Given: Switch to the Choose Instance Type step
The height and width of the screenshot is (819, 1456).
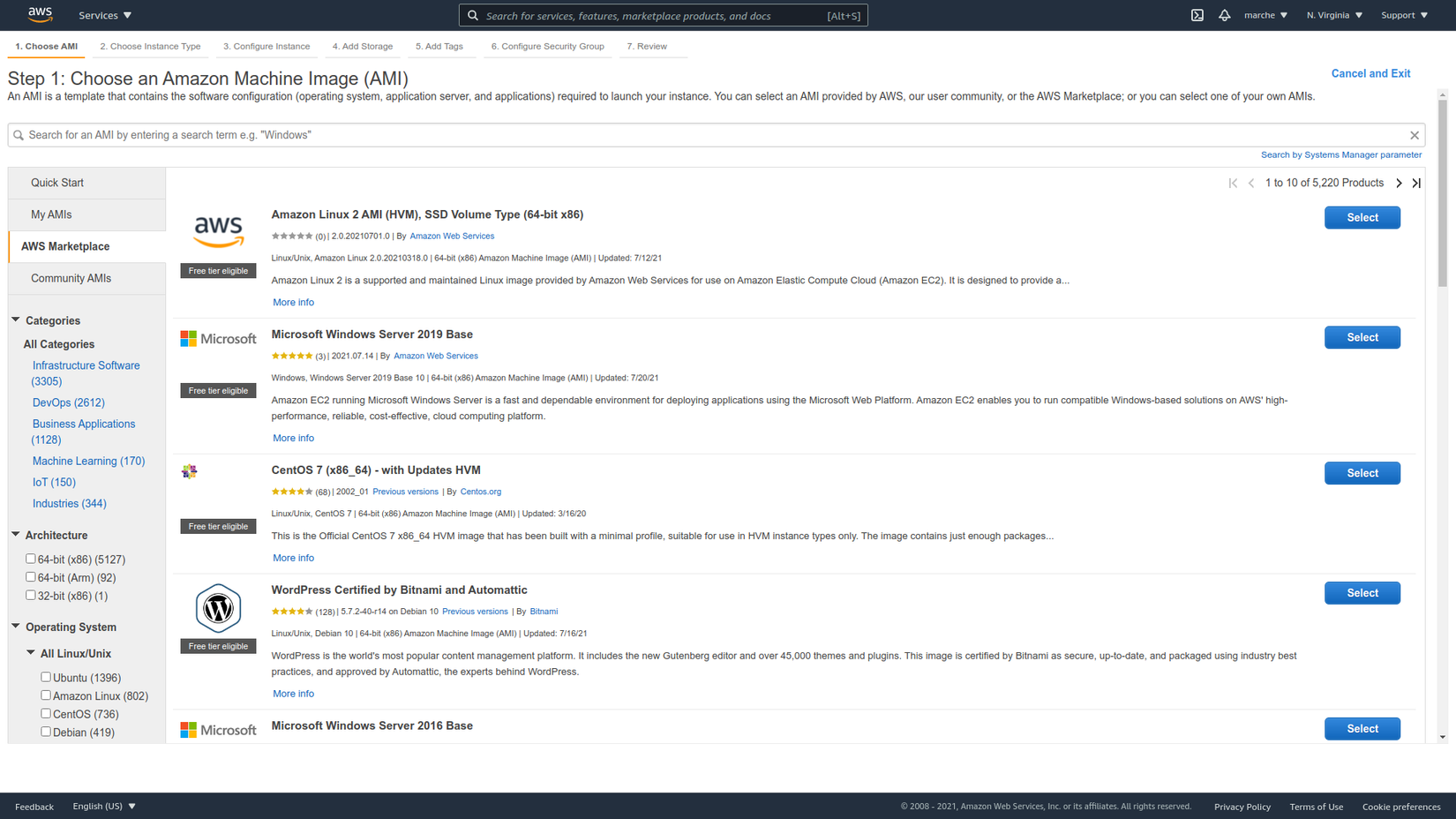Looking at the screenshot, I should (x=150, y=46).
